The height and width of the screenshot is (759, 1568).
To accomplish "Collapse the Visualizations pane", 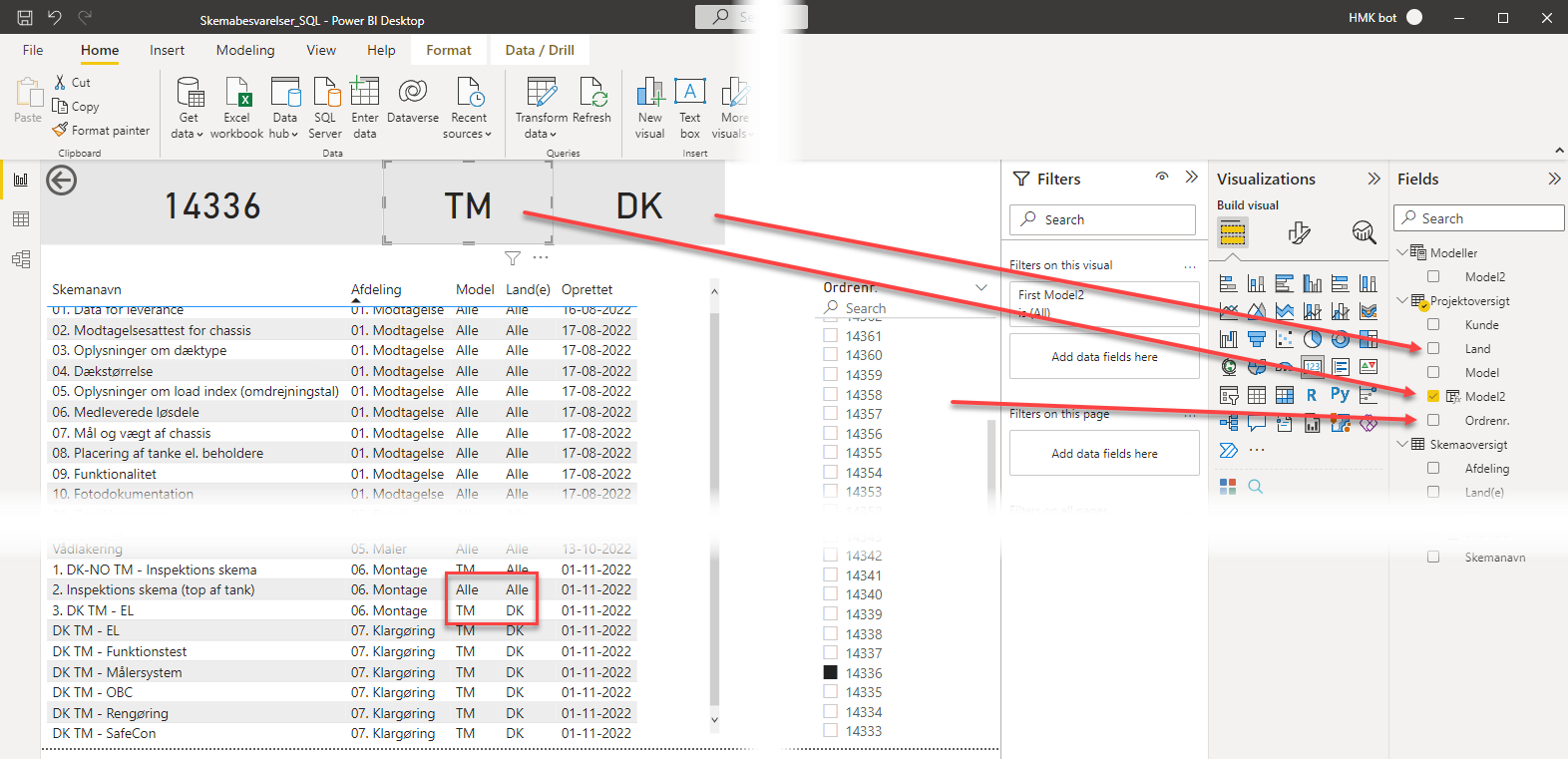I will pos(1373,179).
